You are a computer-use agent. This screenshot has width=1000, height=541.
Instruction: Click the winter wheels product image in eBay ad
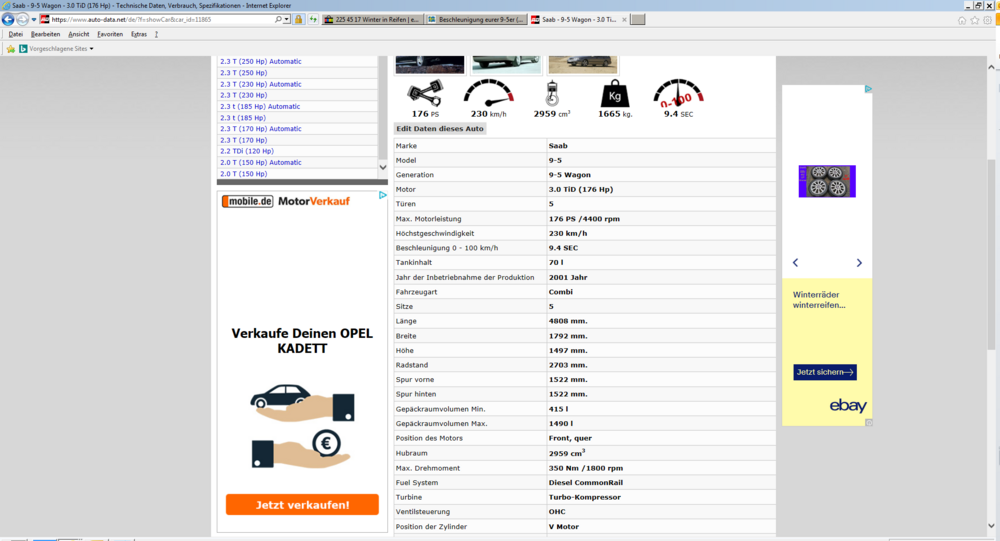point(827,181)
